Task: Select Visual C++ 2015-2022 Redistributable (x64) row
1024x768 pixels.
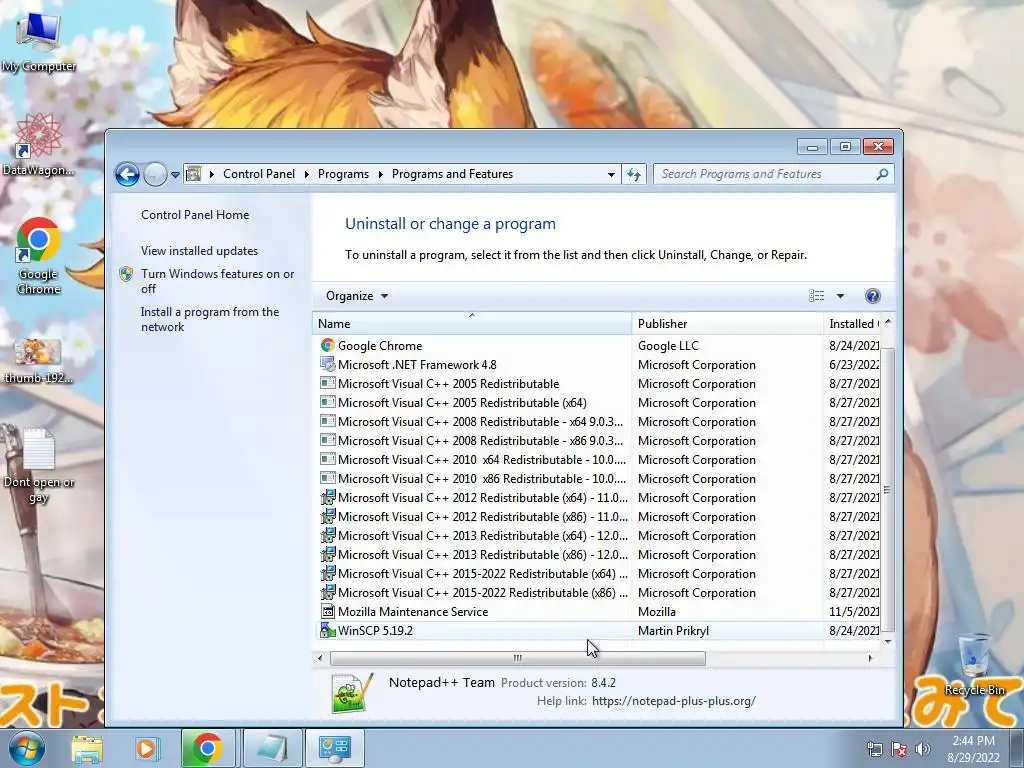Action: pos(598,574)
